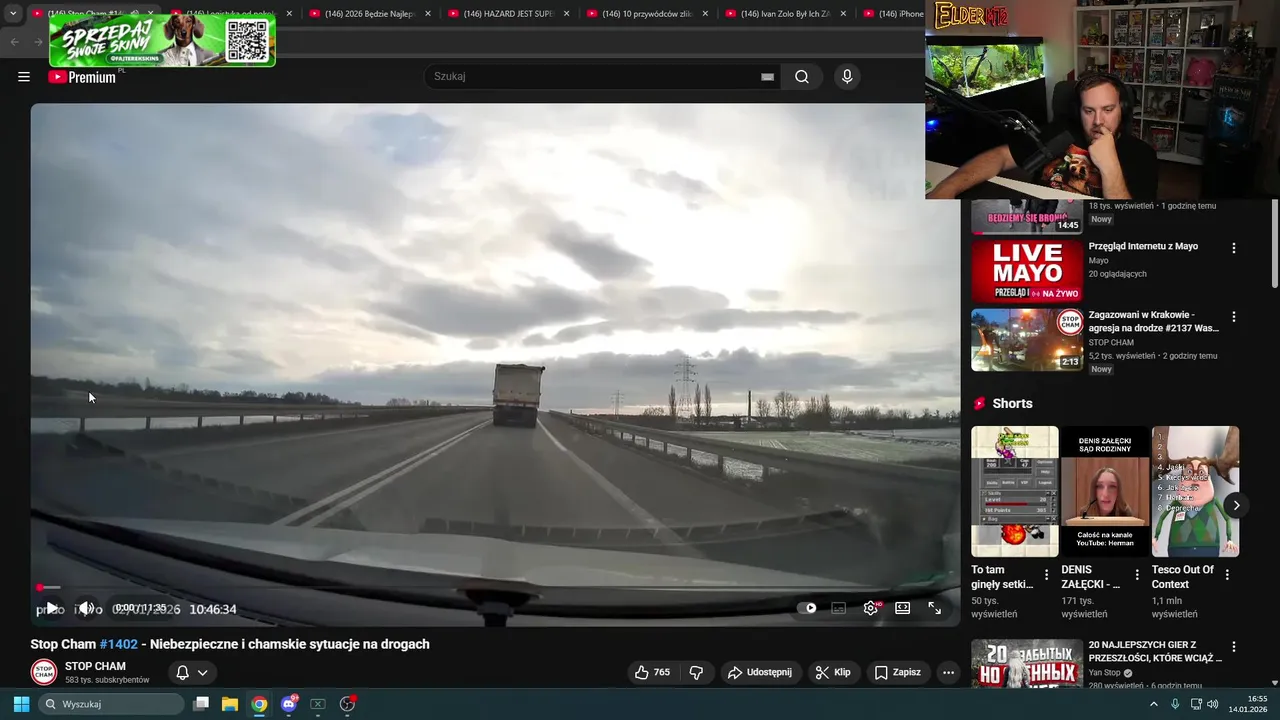
Task: Seek on the video progress bar
Action: pyautogui.click(x=495, y=588)
